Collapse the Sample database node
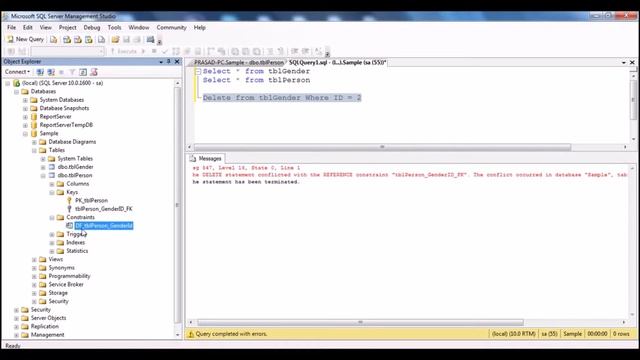The image size is (640, 360). tap(25, 134)
